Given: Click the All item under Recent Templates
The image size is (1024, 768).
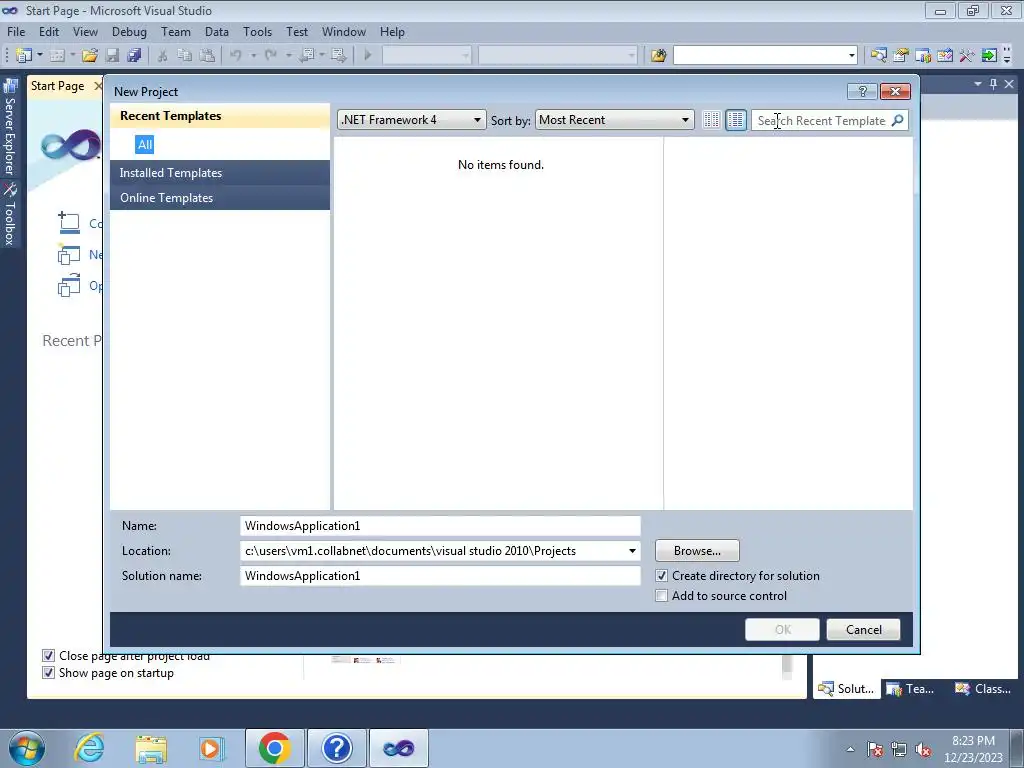Looking at the screenshot, I should pos(145,145).
